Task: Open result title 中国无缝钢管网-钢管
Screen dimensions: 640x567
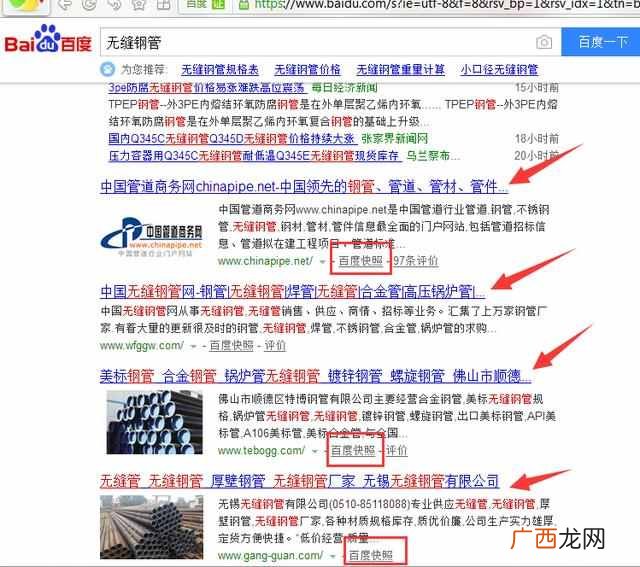Action: tap(293, 292)
